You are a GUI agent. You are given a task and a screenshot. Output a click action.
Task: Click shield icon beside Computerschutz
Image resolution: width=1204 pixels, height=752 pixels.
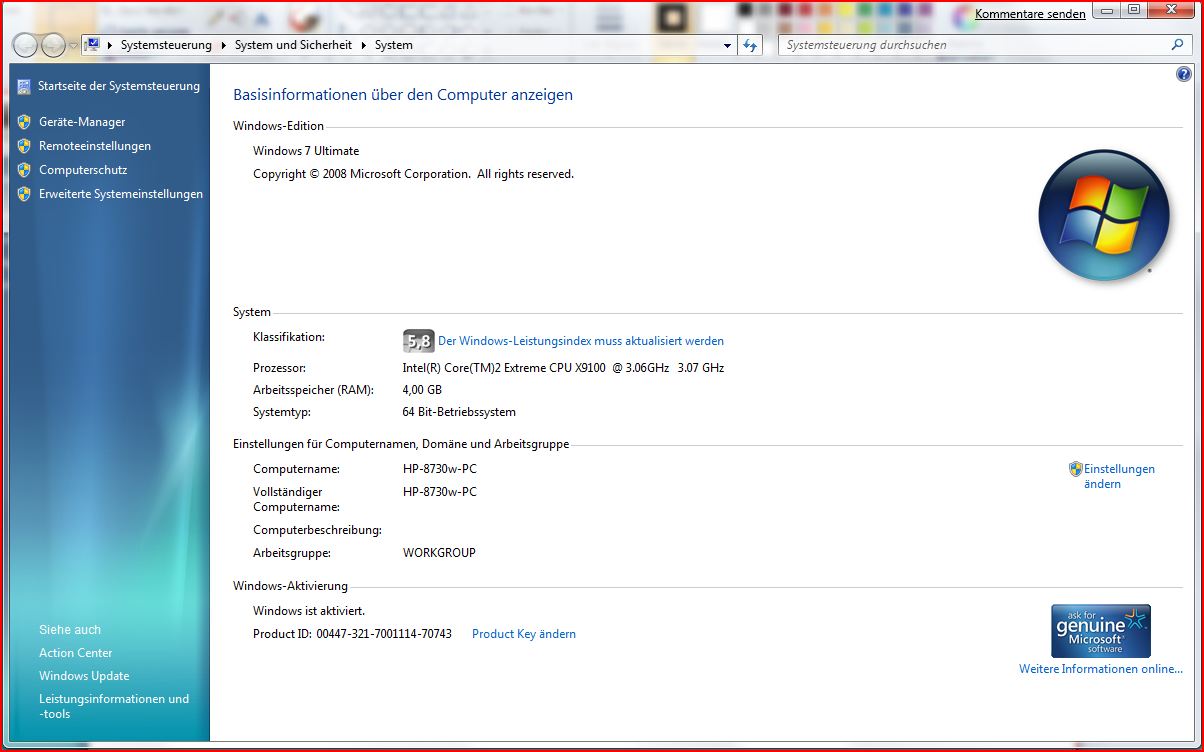(x=24, y=170)
